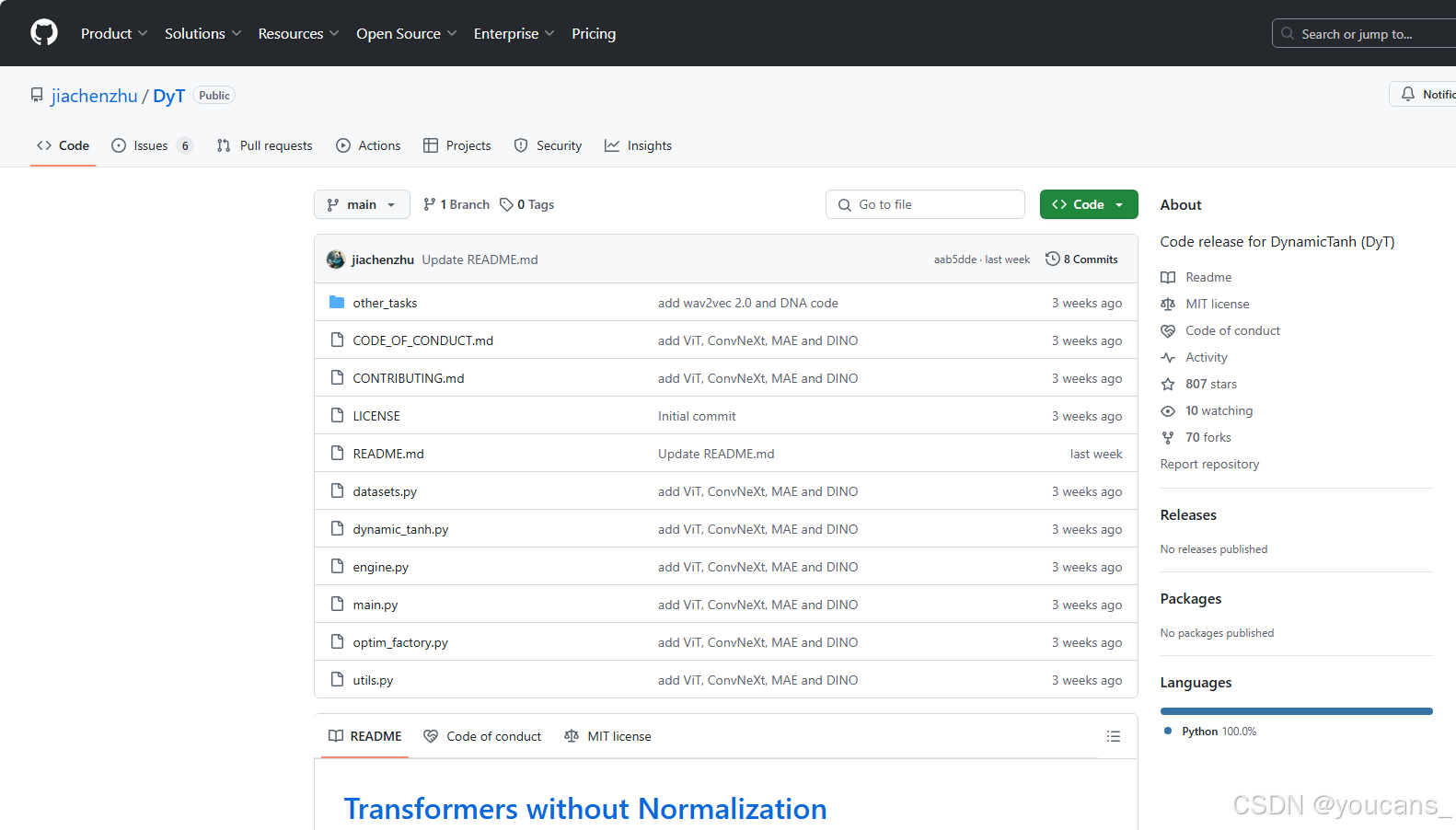Click the magnifier icon in the top search box
This screenshot has height=830, width=1456.
point(1288,33)
